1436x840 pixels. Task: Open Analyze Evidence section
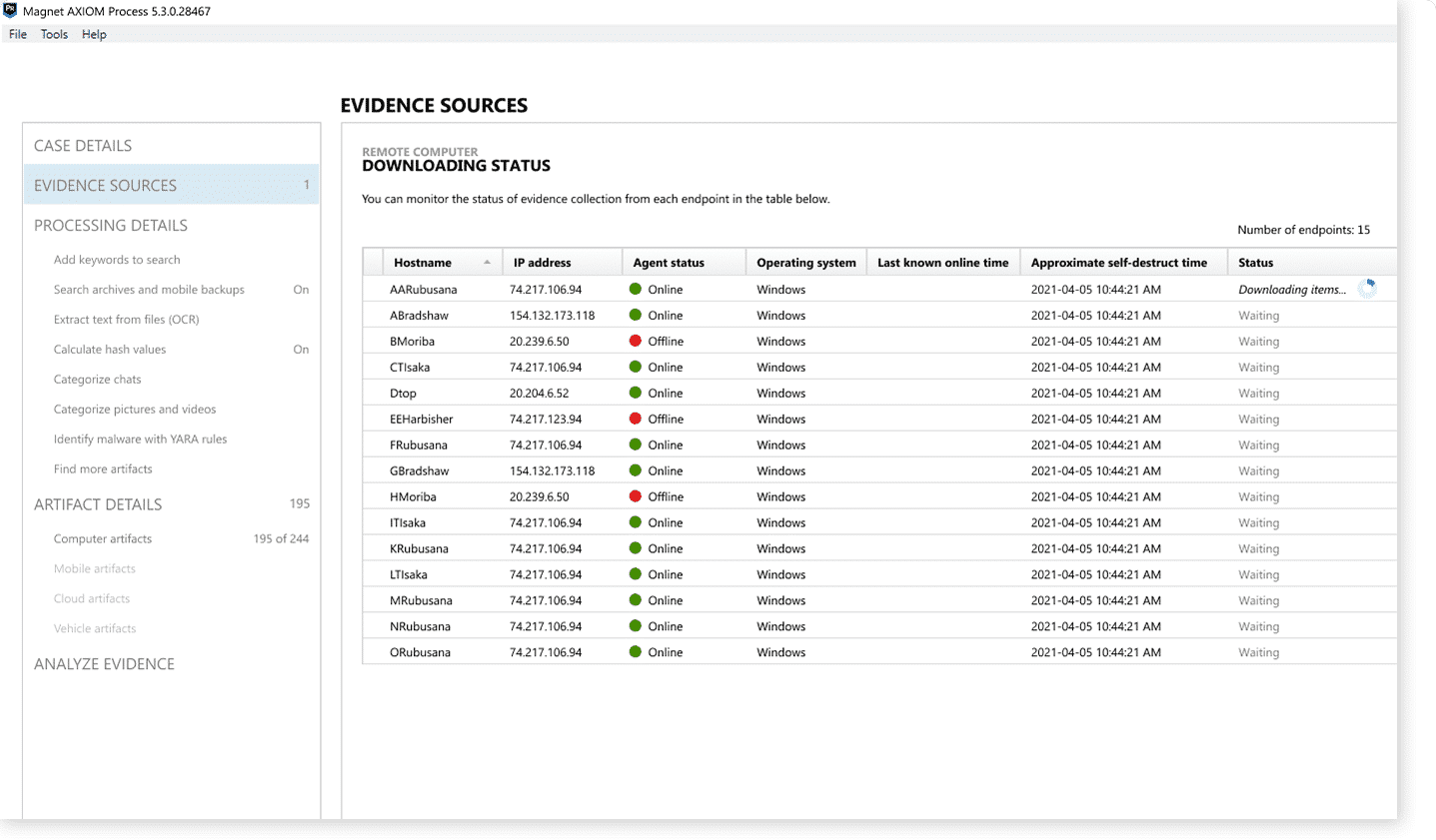(x=104, y=664)
